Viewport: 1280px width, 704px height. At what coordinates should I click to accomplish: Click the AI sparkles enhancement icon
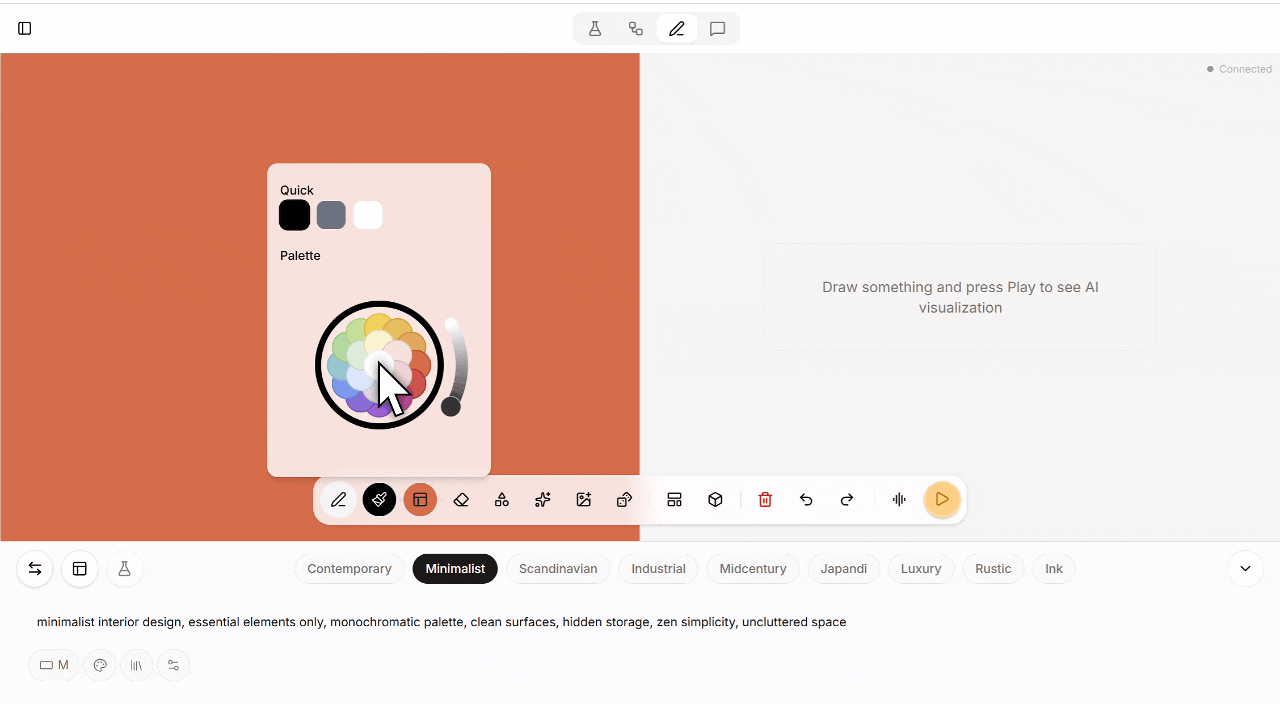(542, 499)
